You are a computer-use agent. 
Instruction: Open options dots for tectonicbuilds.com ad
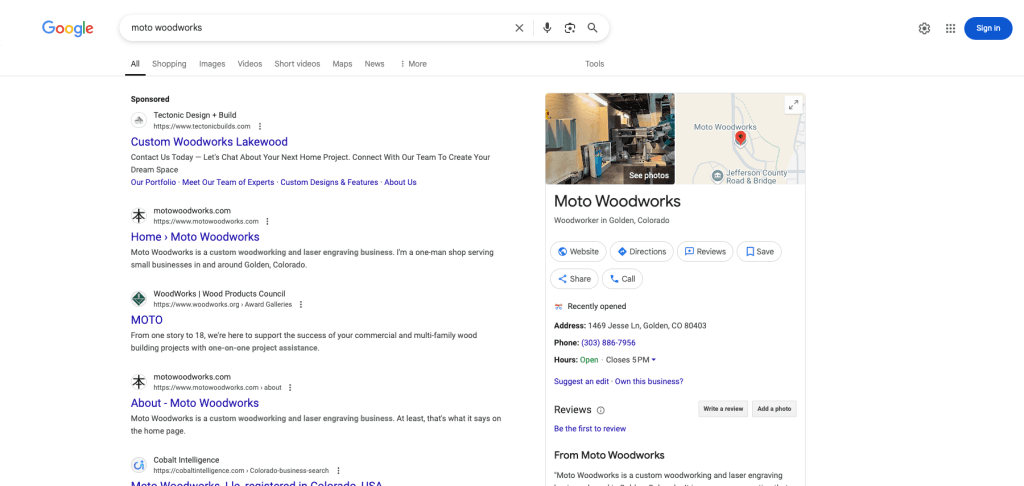point(260,126)
